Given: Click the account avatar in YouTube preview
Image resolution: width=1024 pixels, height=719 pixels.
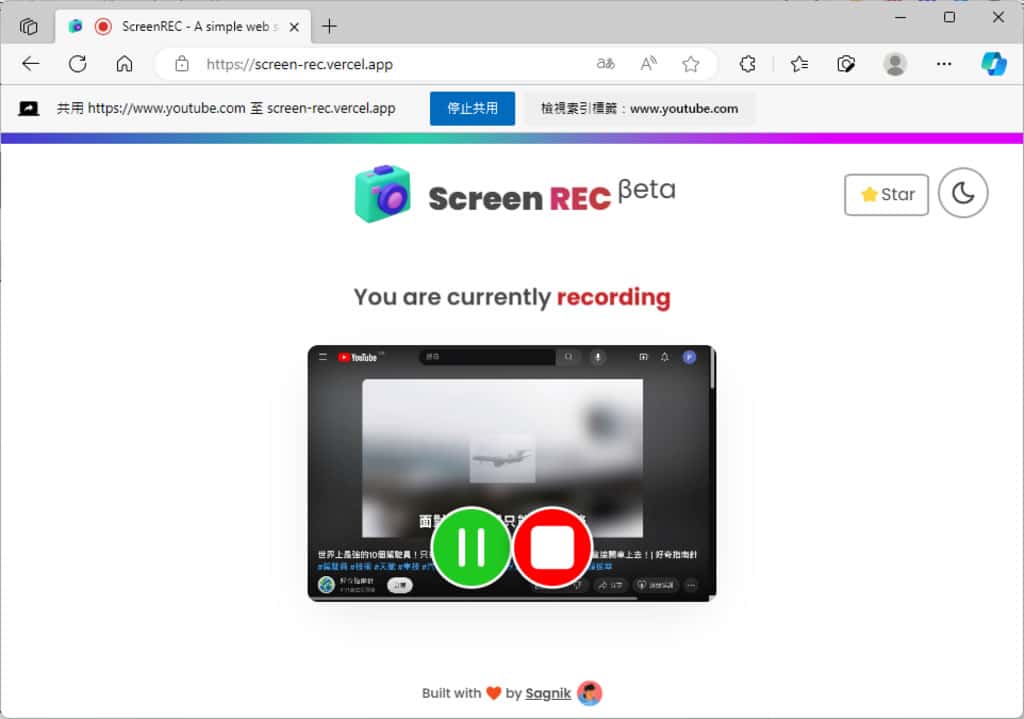Looking at the screenshot, I should click(x=689, y=357).
